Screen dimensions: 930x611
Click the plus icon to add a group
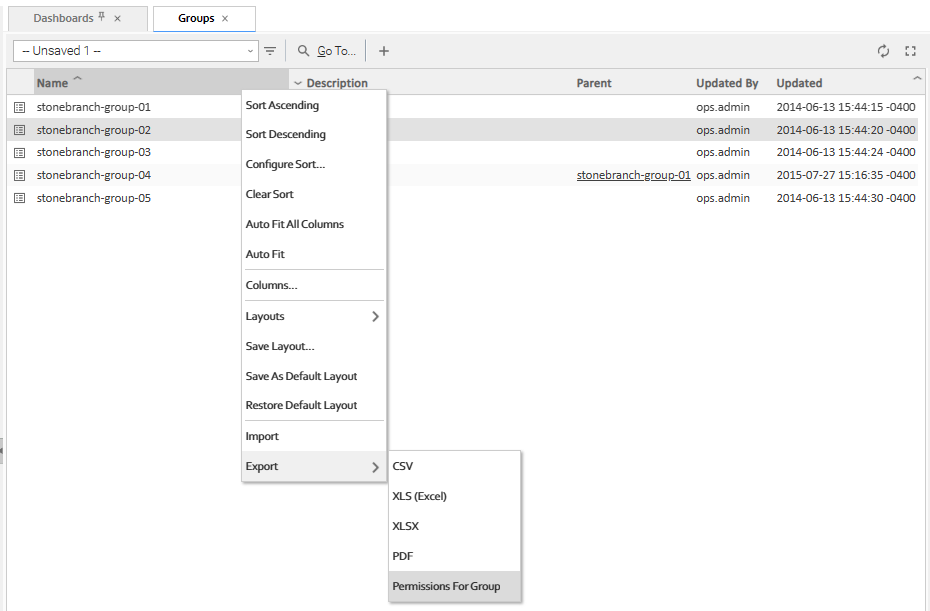[x=384, y=50]
